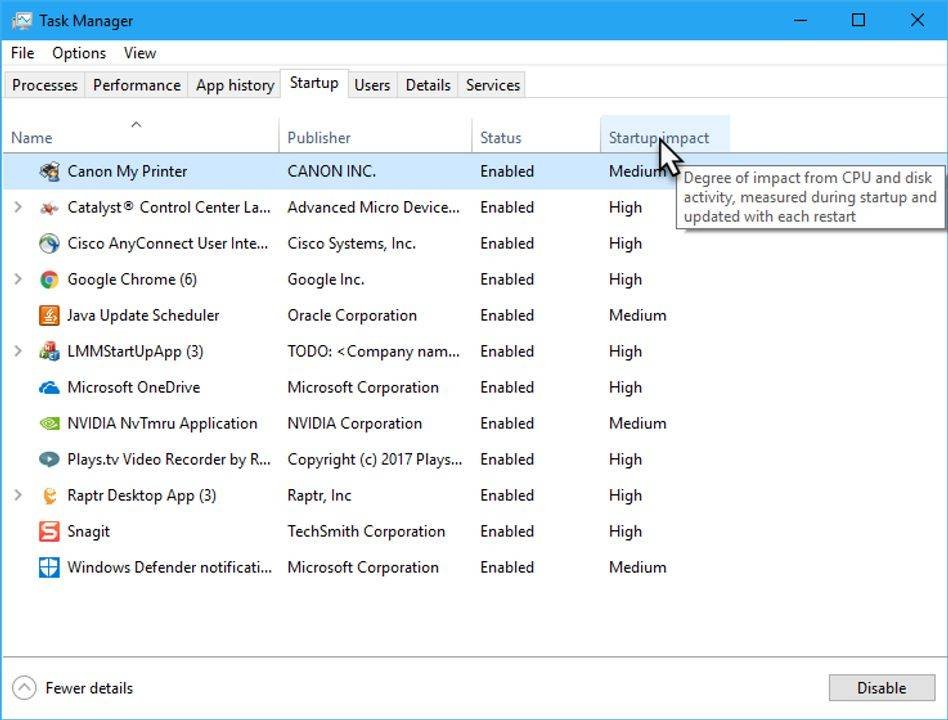The image size is (948, 720).
Task: Switch to the App history tab
Action: (235, 85)
